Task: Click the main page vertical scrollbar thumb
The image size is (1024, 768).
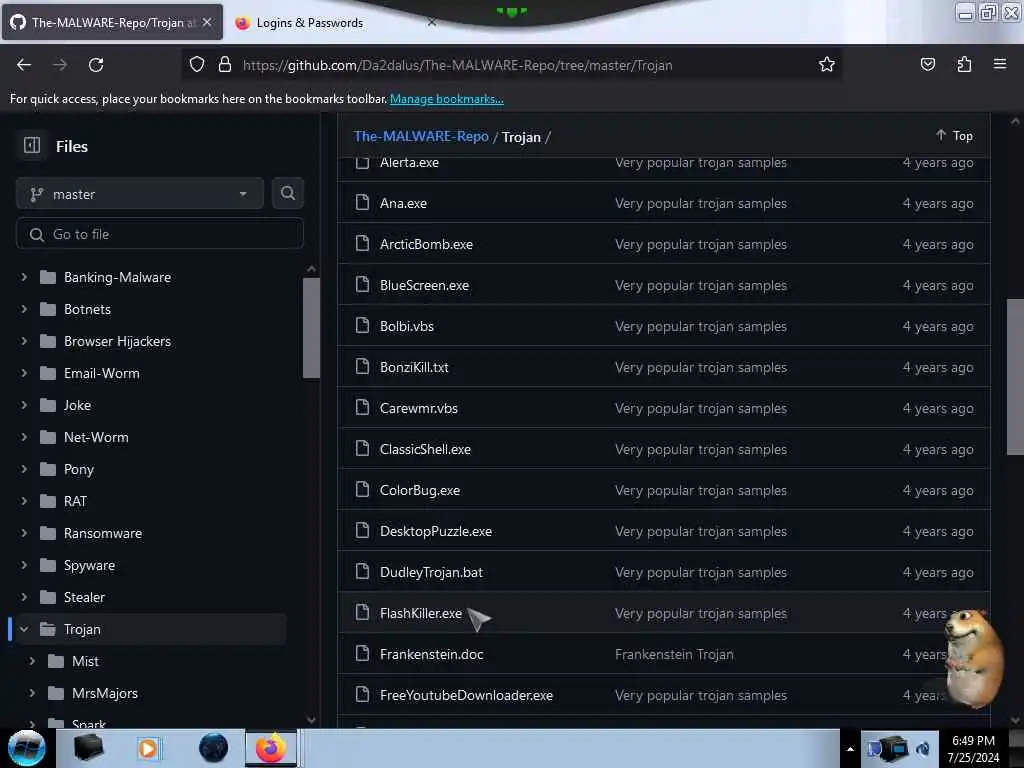Action: coord(1015,377)
